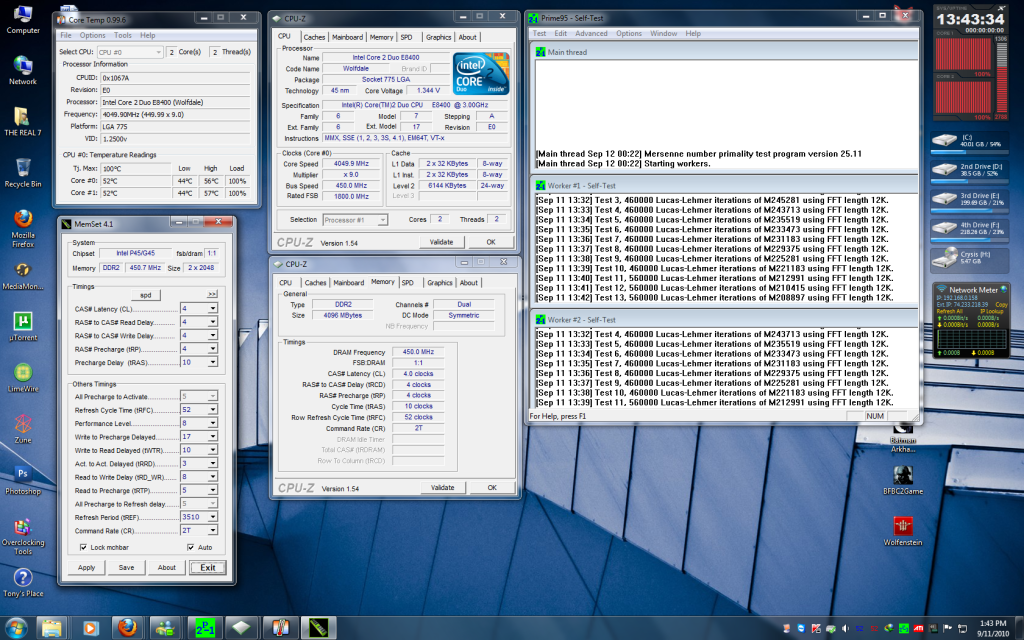The image size is (1024, 640).
Task: Toggle Lock mchbar checkbox in MemSet
Action: 83,547
